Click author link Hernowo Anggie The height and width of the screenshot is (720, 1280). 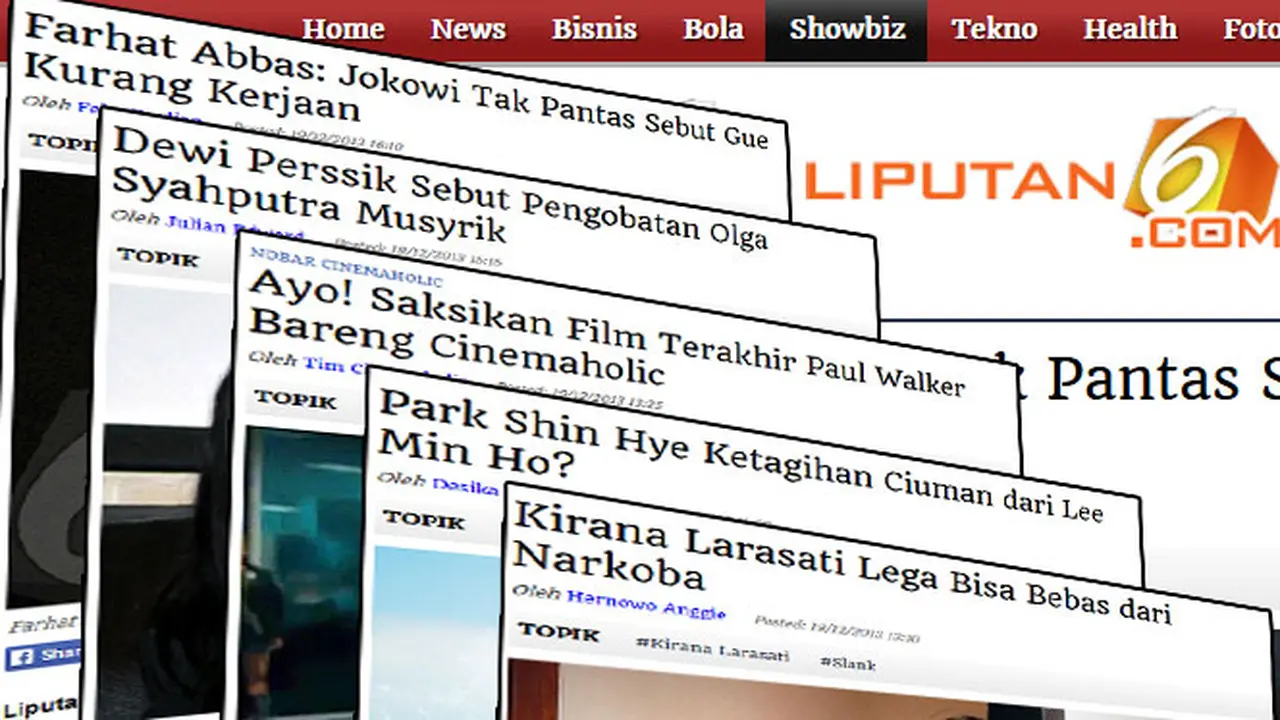coord(645,604)
